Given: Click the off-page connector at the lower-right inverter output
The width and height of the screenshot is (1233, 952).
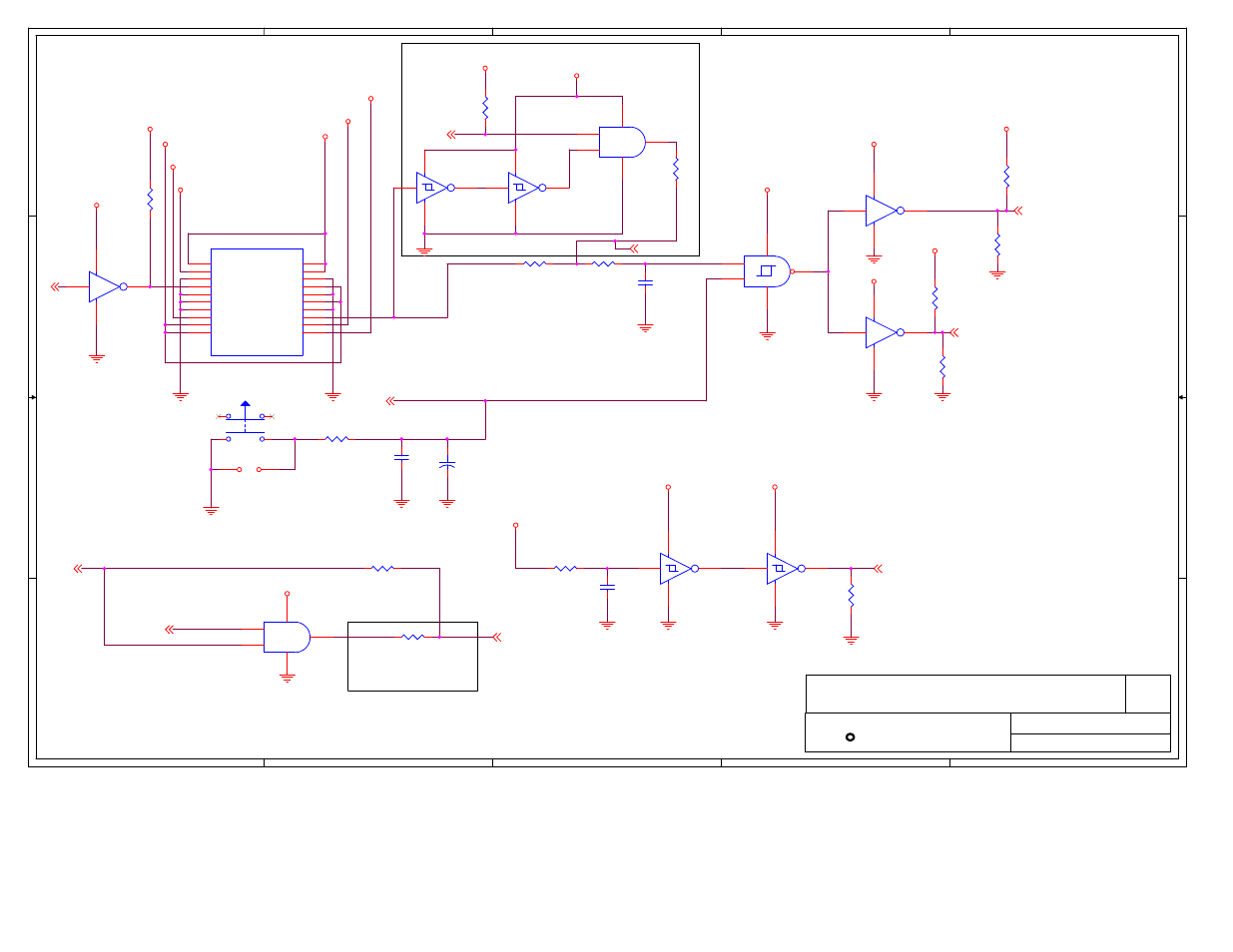Looking at the screenshot, I should (953, 332).
